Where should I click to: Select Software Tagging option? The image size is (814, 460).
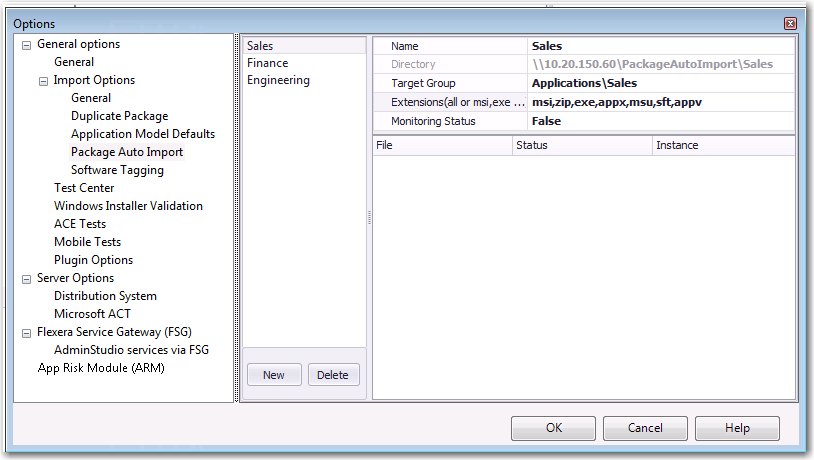117,170
